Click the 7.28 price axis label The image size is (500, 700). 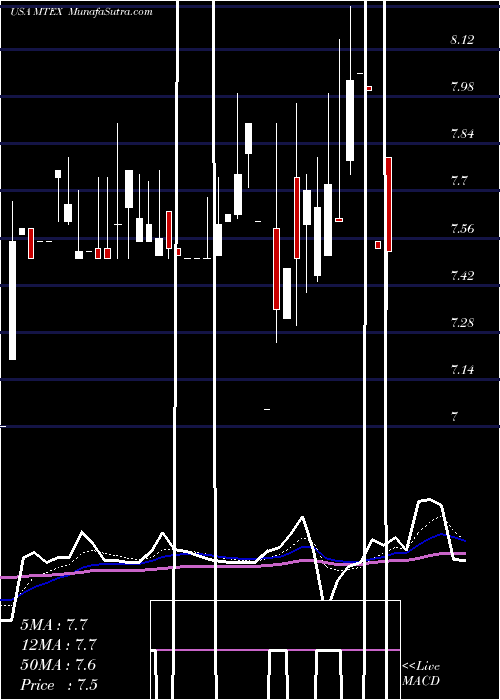462,323
